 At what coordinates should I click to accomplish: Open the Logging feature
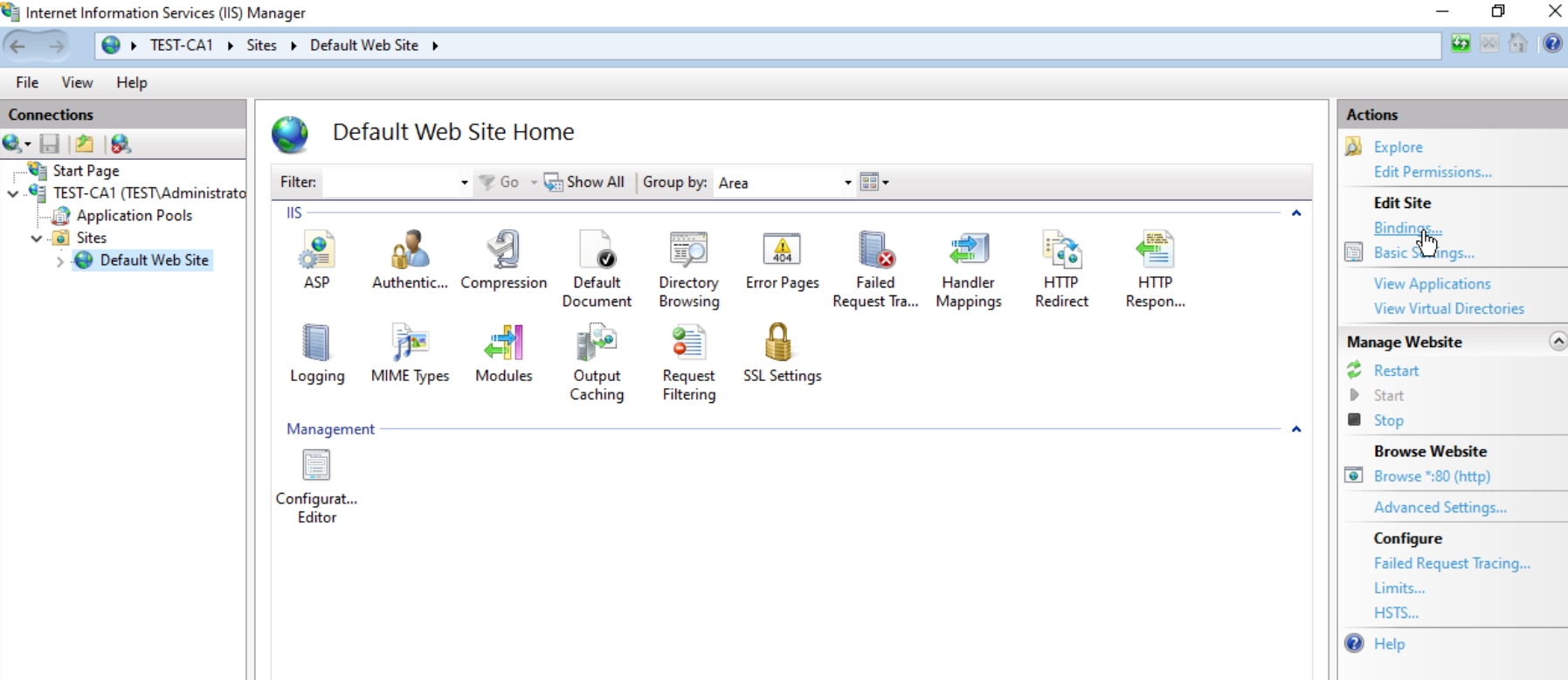316,353
